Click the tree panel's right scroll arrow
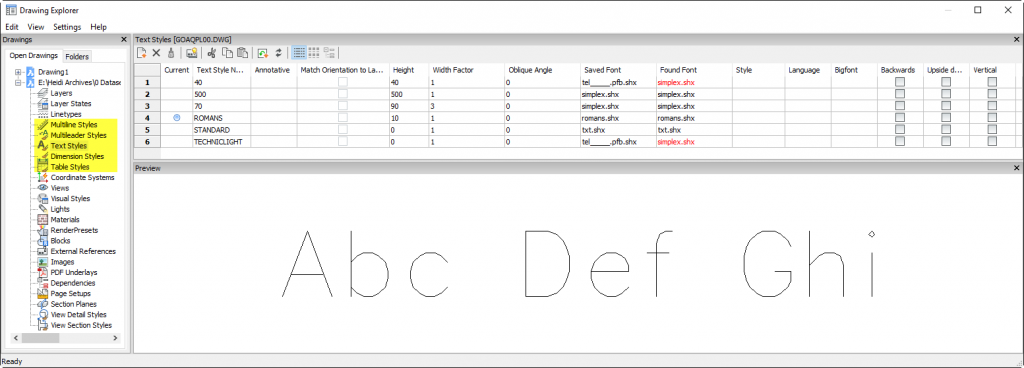1024x368 pixels. click(x=115, y=338)
